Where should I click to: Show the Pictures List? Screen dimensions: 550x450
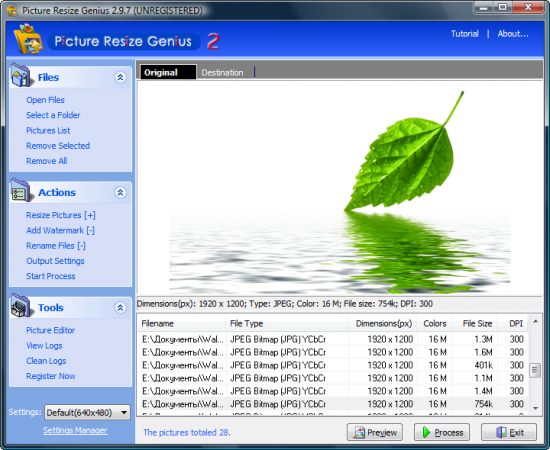[48, 130]
